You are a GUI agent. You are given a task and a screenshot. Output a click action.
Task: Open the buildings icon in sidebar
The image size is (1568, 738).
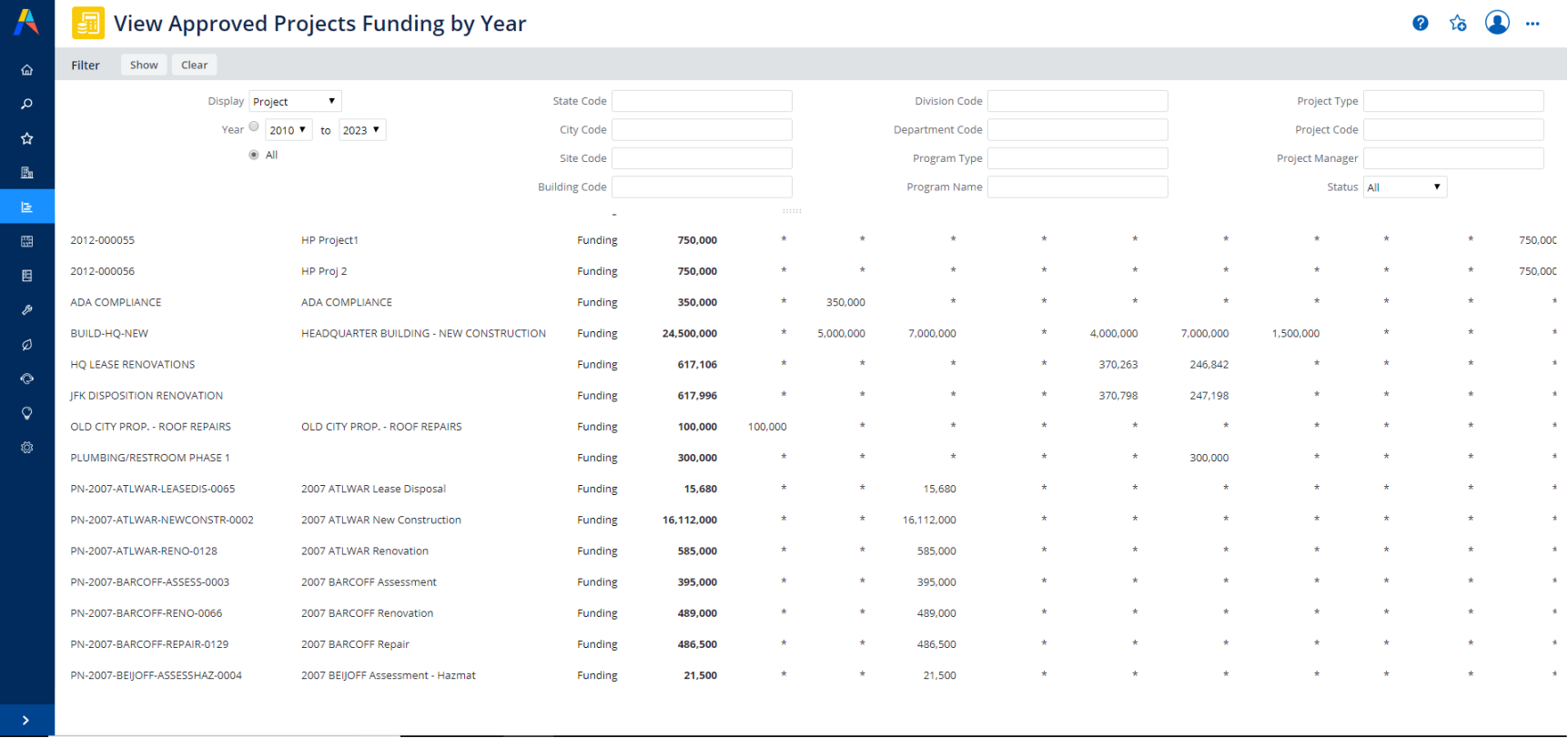click(27, 173)
